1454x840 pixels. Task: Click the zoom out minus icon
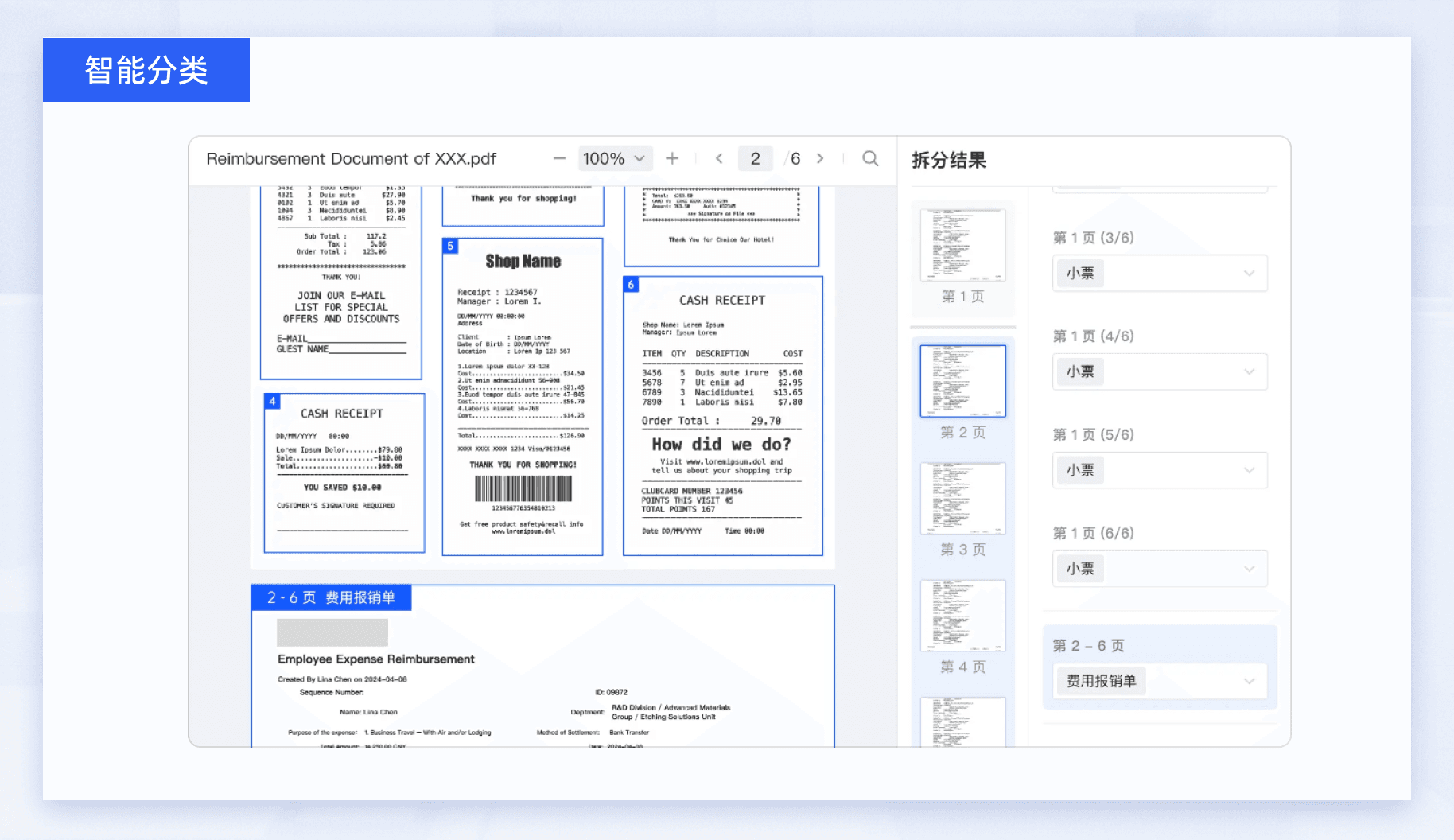559,159
